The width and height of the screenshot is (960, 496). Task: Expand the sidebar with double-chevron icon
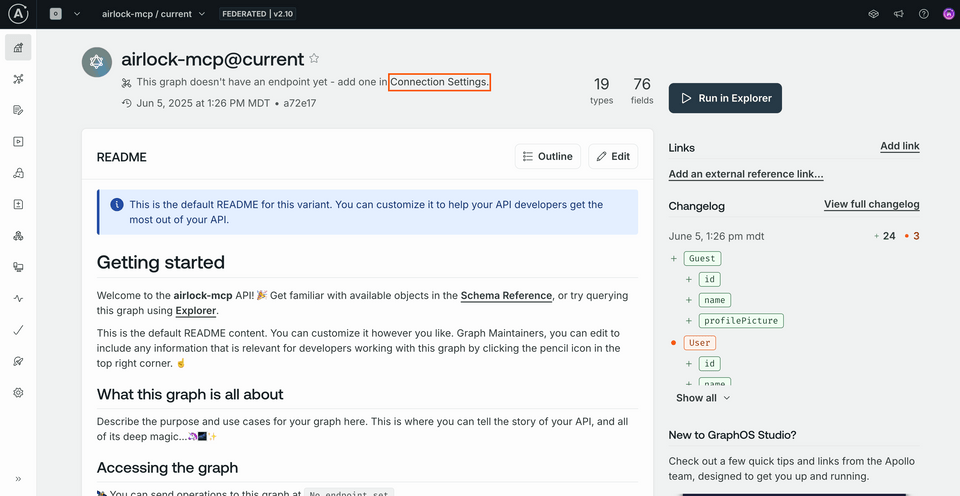(x=18, y=478)
